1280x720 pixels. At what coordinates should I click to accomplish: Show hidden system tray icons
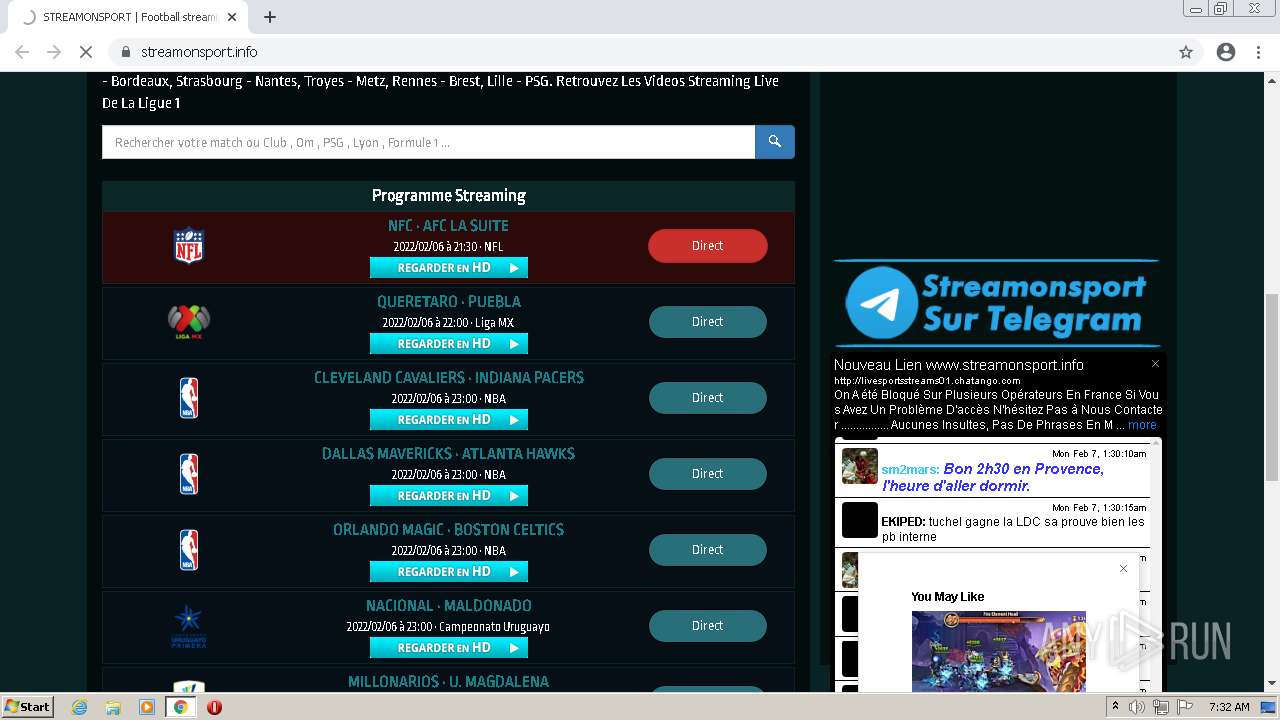tap(1115, 707)
